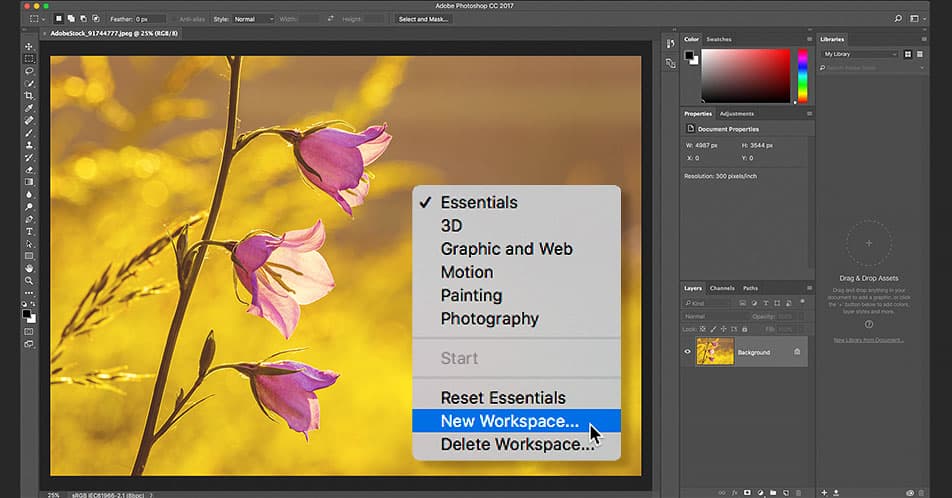This screenshot has width=952, height=498.
Task: Select the History Brush tool
Action: [x=29, y=157]
